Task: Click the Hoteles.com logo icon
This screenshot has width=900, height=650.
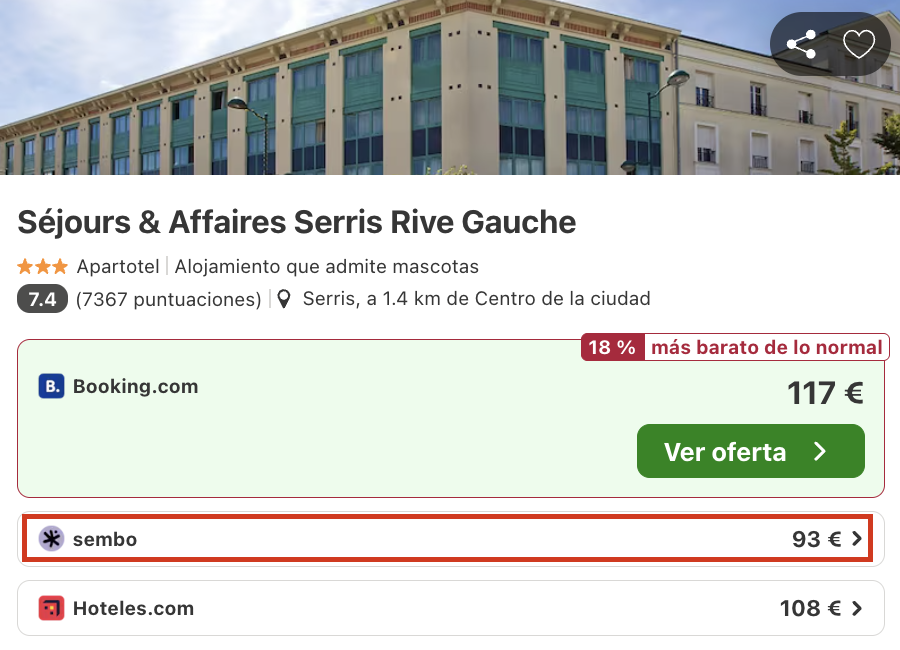Action: [x=51, y=608]
